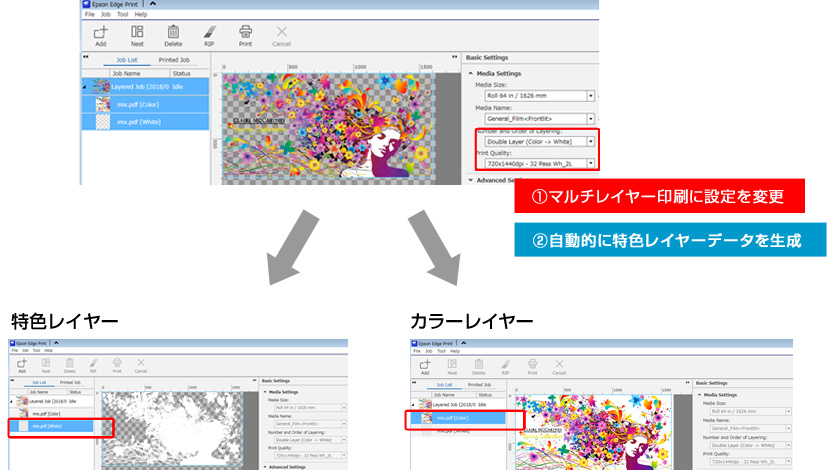Open the Print Quality dropdown in the top window
Image resolution: width=827 pixels, height=470 pixels.
coord(591,164)
